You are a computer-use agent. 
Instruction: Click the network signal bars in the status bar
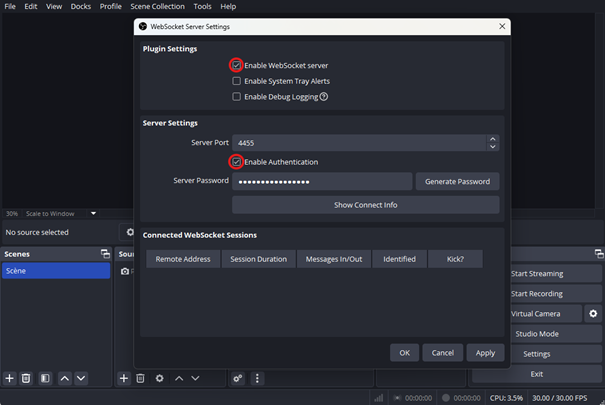click(379, 398)
